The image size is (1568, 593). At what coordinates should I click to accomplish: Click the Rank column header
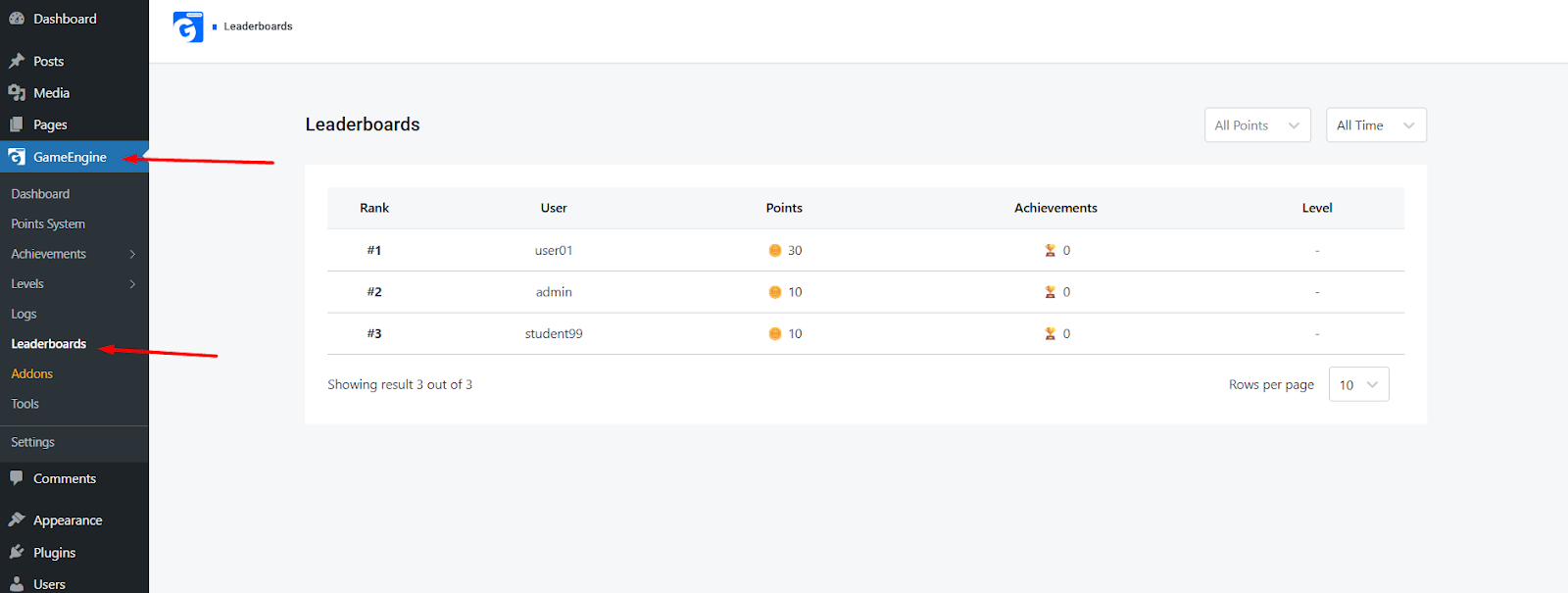point(374,208)
